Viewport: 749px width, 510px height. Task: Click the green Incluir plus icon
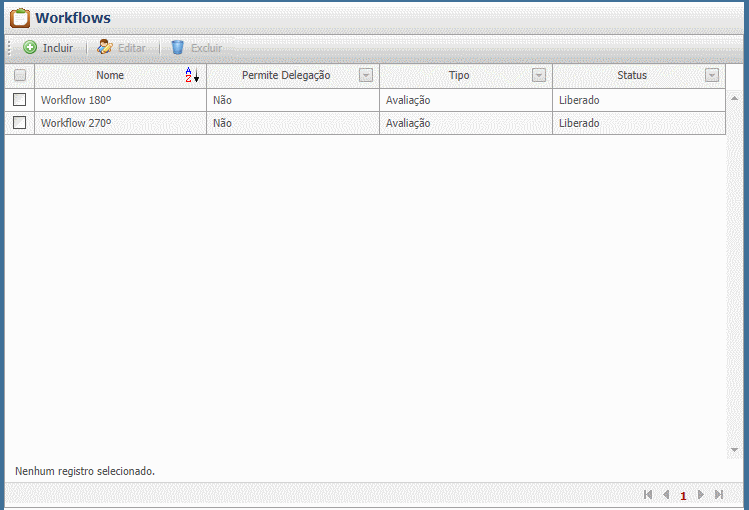click(30, 47)
